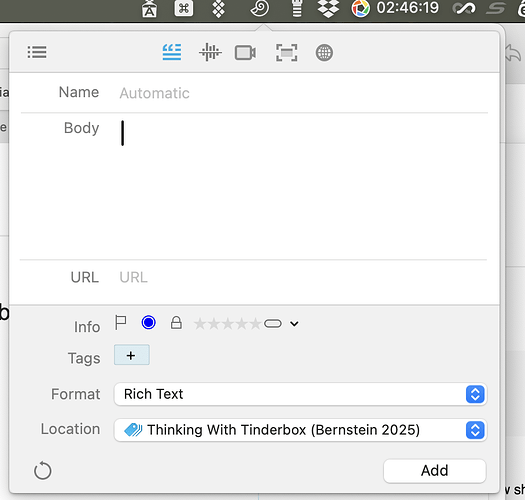
Task: Reset the form with circular arrow
Action: coord(43,471)
